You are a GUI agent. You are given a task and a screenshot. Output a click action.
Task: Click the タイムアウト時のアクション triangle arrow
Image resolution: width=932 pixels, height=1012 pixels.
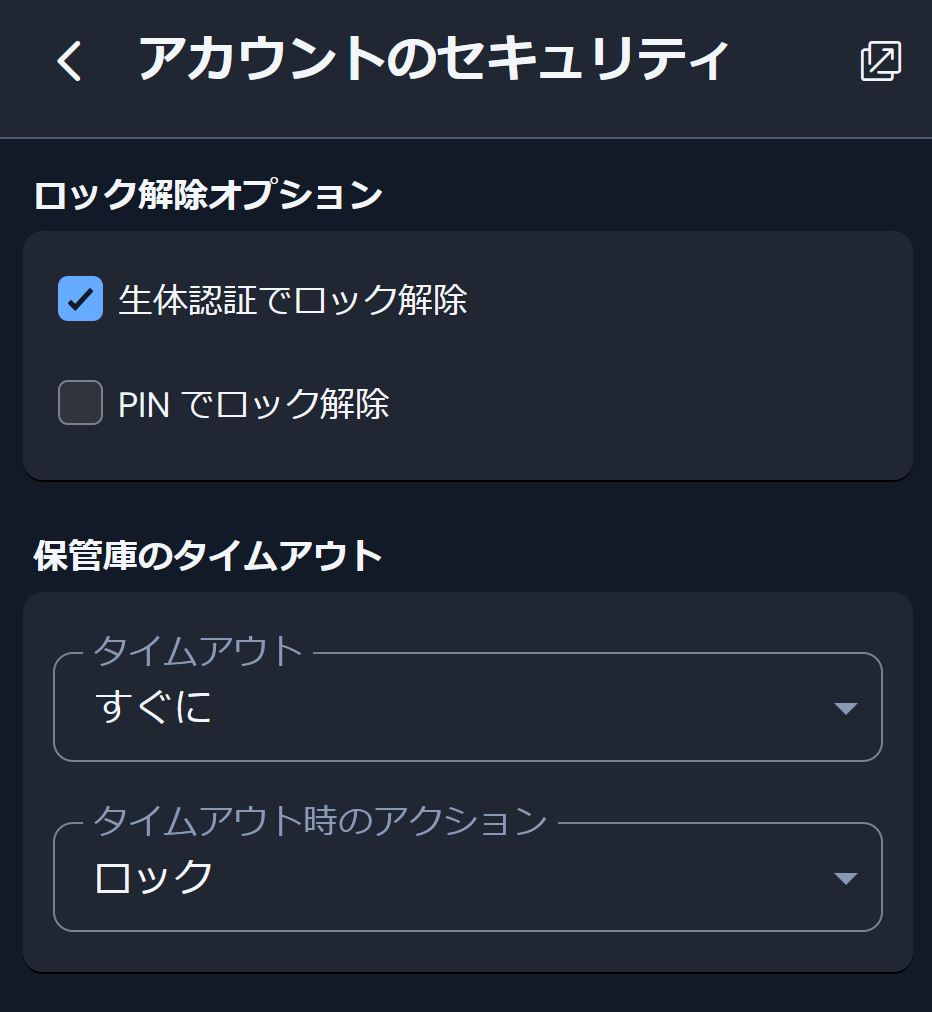(846, 878)
